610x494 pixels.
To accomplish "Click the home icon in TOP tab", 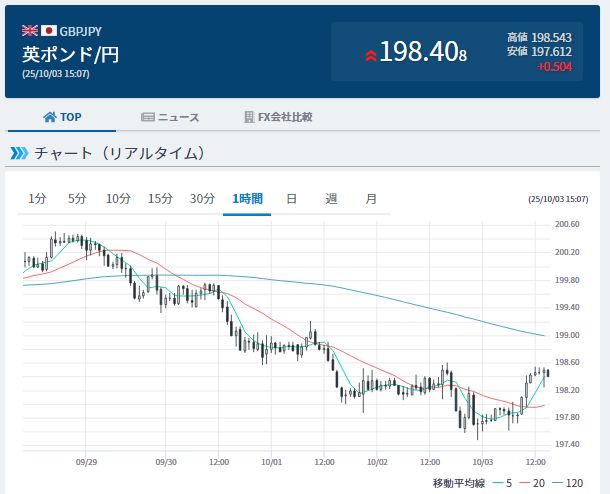I will [49, 117].
